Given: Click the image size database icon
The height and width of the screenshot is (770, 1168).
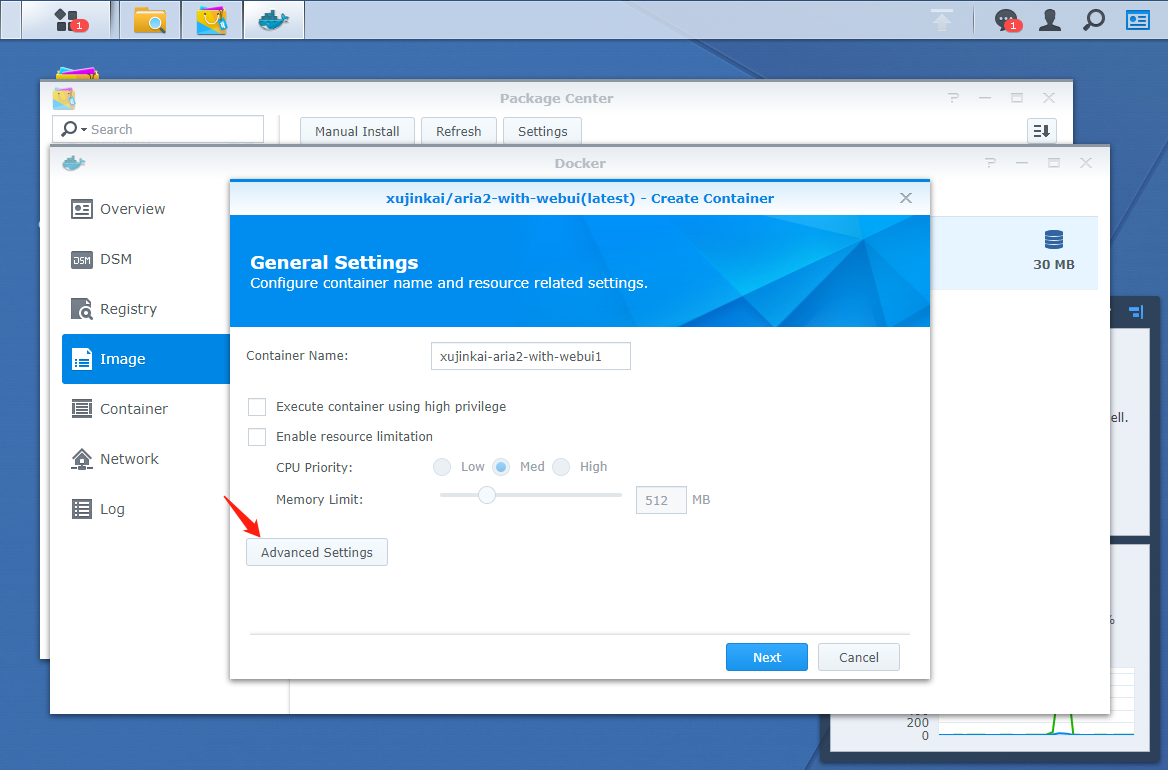Looking at the screenshot, I should coord(1053,240).
